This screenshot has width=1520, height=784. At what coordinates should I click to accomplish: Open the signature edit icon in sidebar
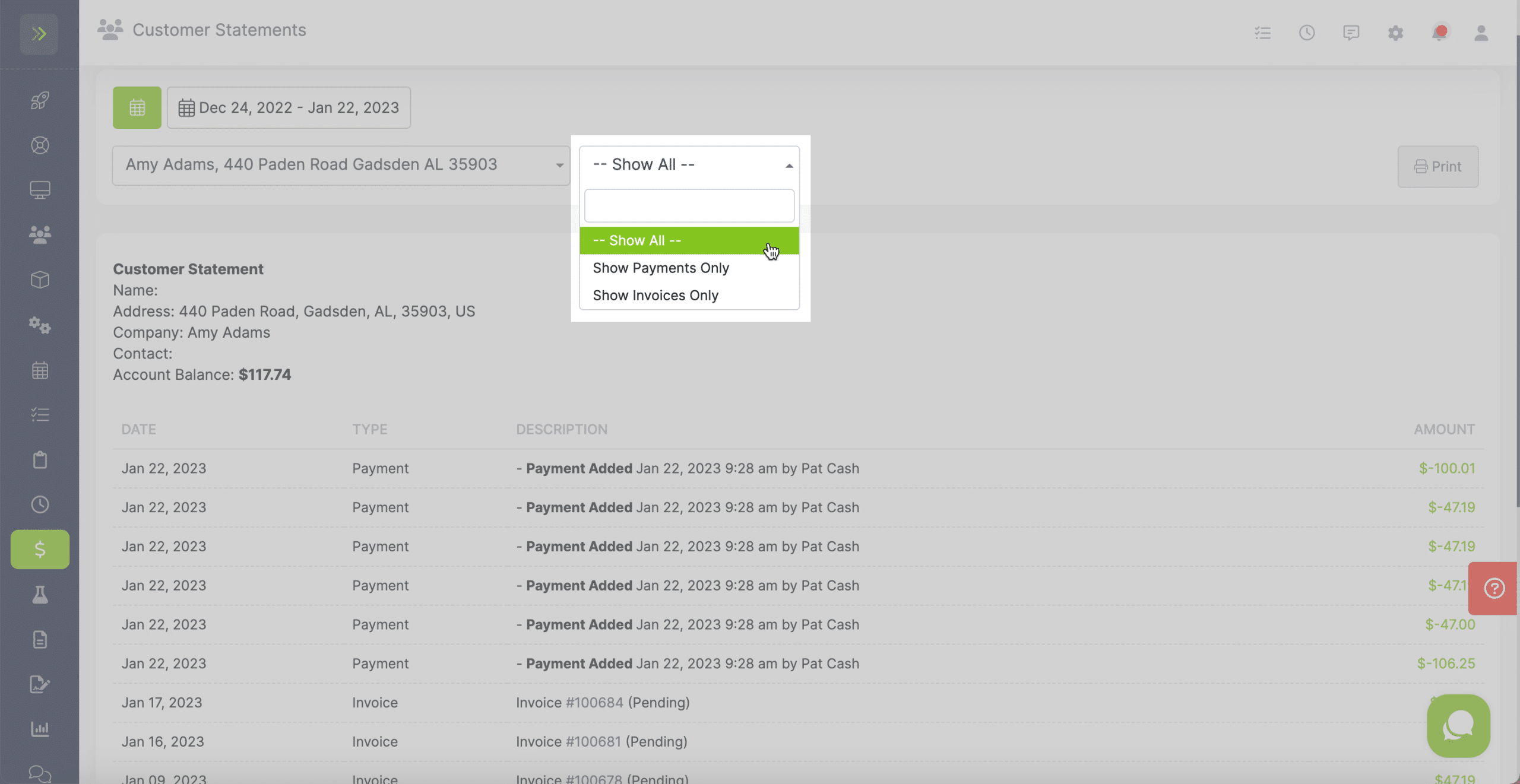[x=40, y=684]
